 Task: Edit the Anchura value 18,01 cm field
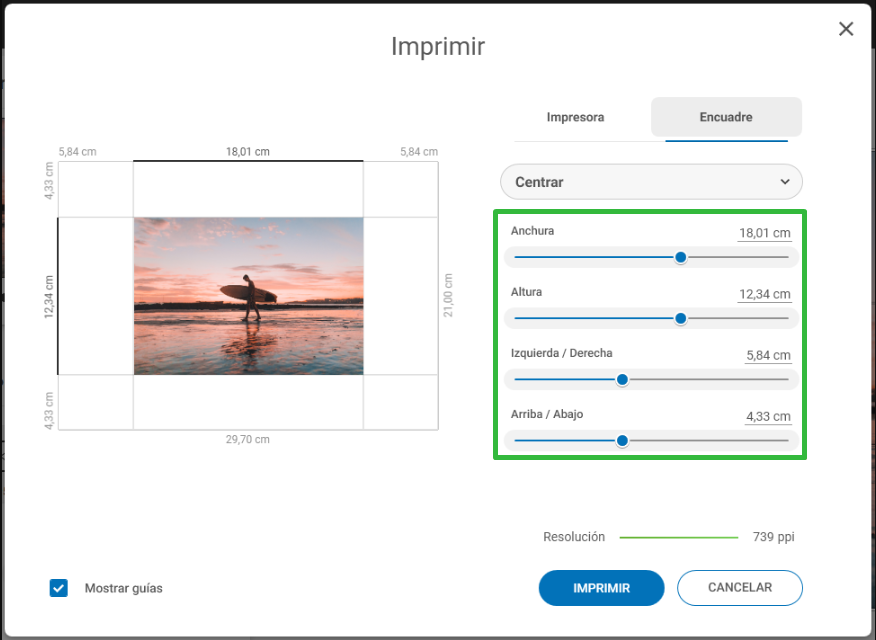coord(764,233)
